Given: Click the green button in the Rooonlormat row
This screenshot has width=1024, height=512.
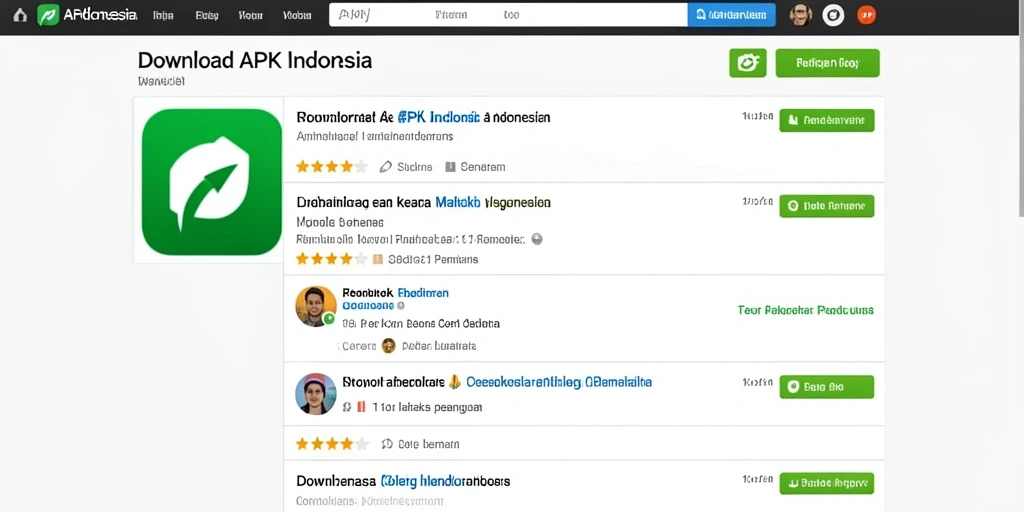Looking at the screenshot, I should pos(827,120).
